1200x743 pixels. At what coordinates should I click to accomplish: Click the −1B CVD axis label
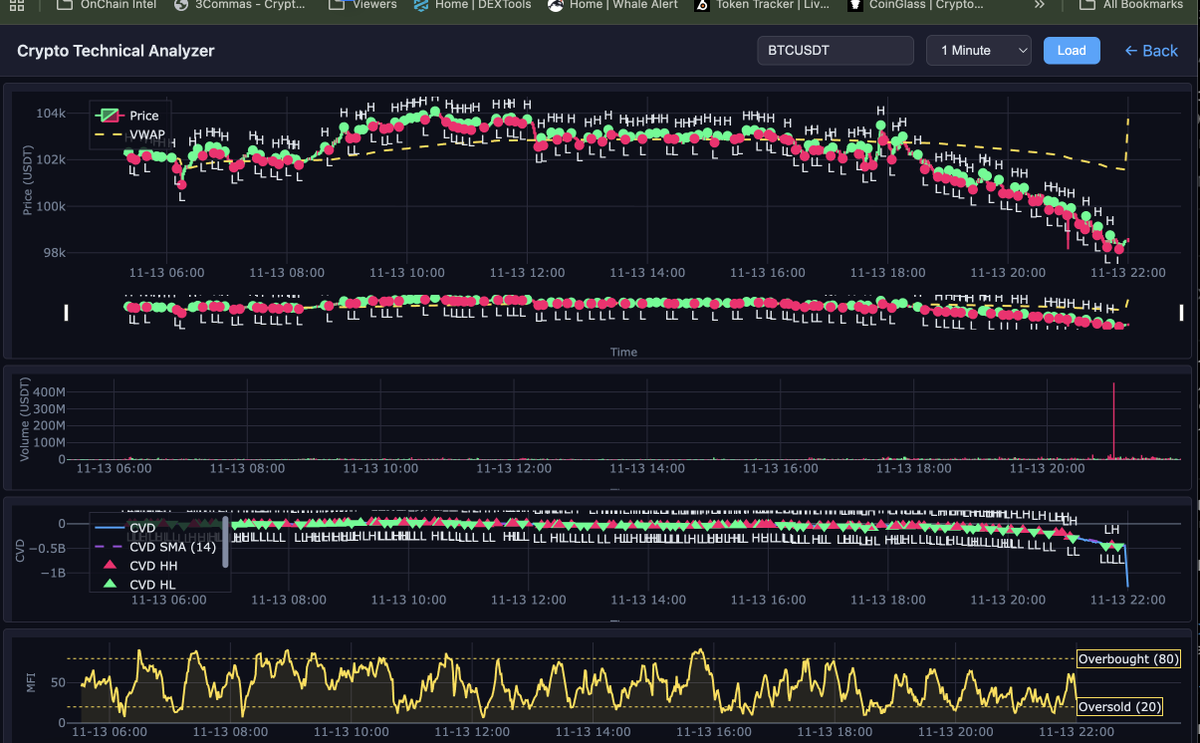pyautogui.click(x=53, y=573)
